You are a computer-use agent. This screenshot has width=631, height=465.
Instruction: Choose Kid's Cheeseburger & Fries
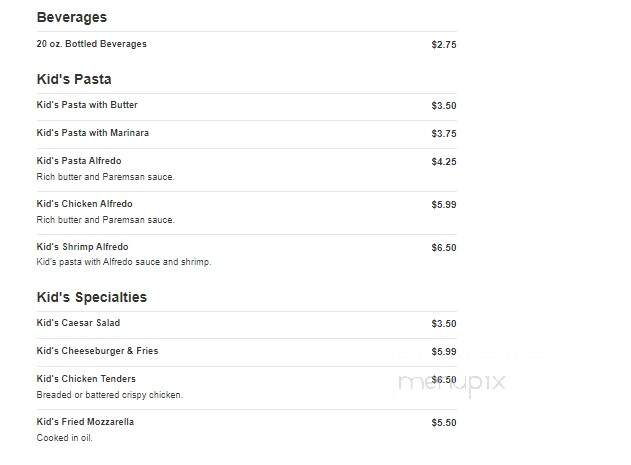click(97, 351)
